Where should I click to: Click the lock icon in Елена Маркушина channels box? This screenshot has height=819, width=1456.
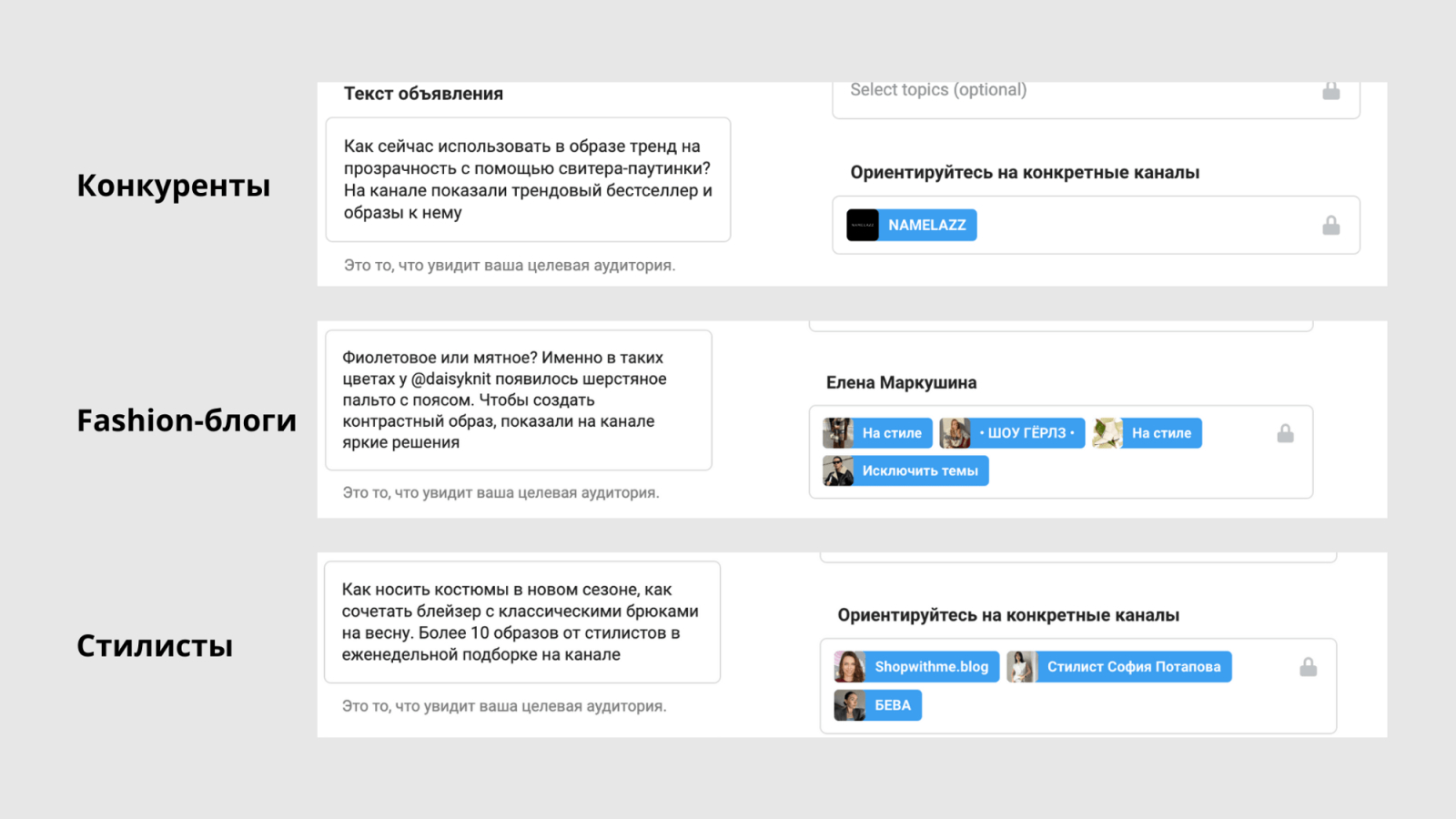tap(1285, 433)
